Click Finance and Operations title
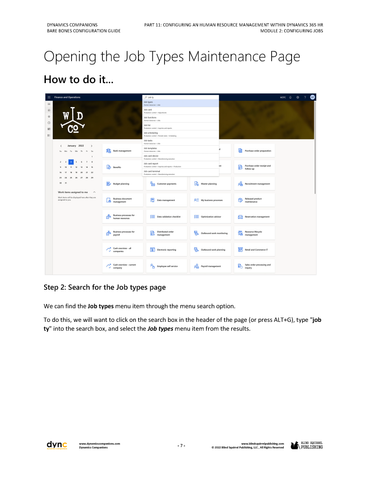This screenshot has height=480, width=370. click(x=67, y=97)
